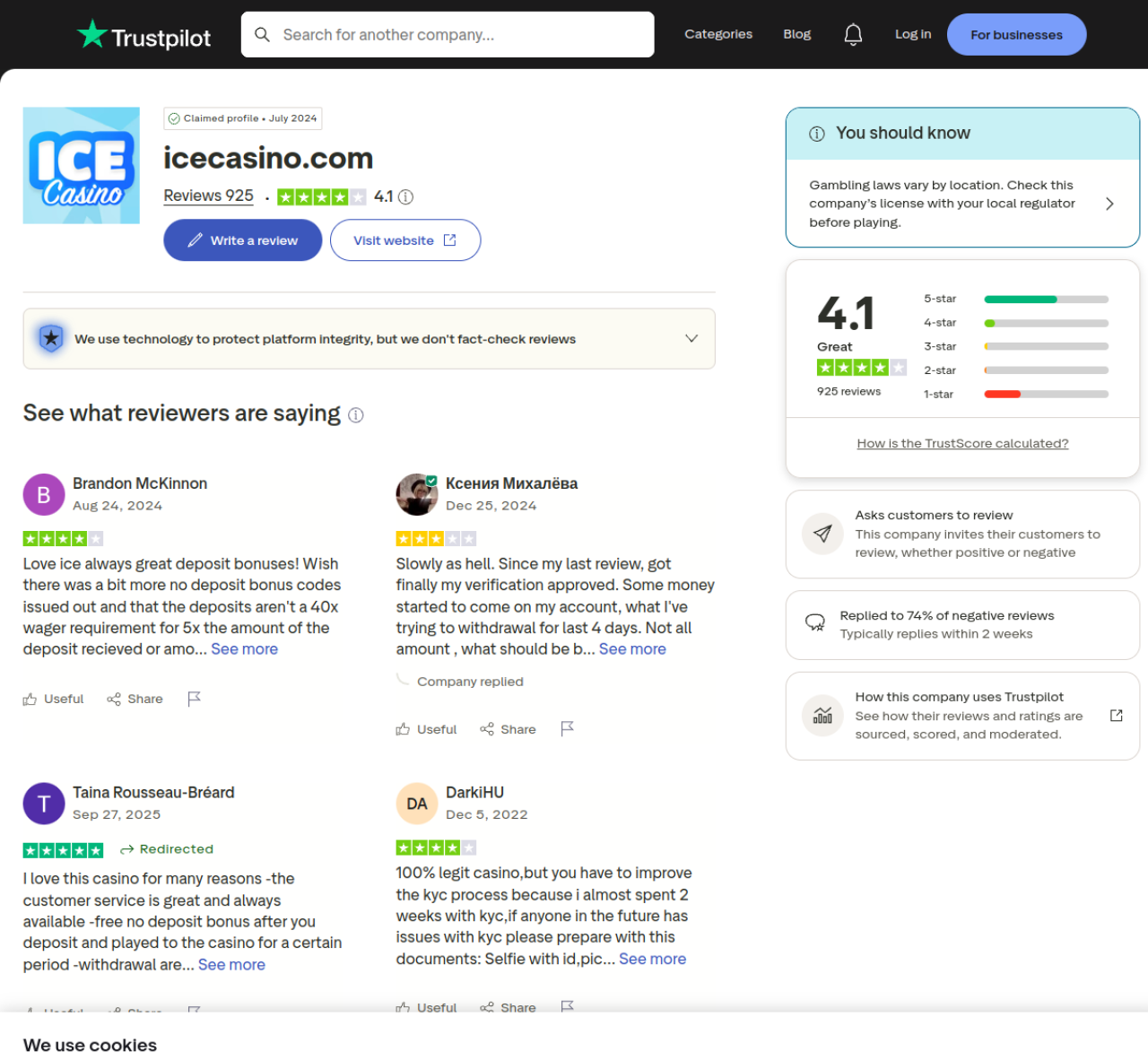Click Replied to 74% of negative reviews
1148x1052 pixels.
click(x=947, y=616)
